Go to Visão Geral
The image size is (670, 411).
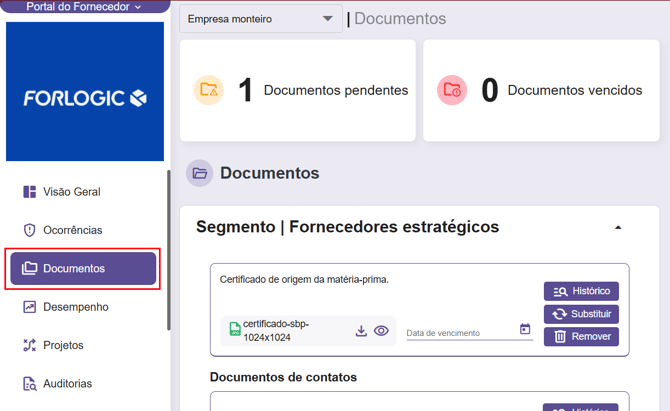71,192
